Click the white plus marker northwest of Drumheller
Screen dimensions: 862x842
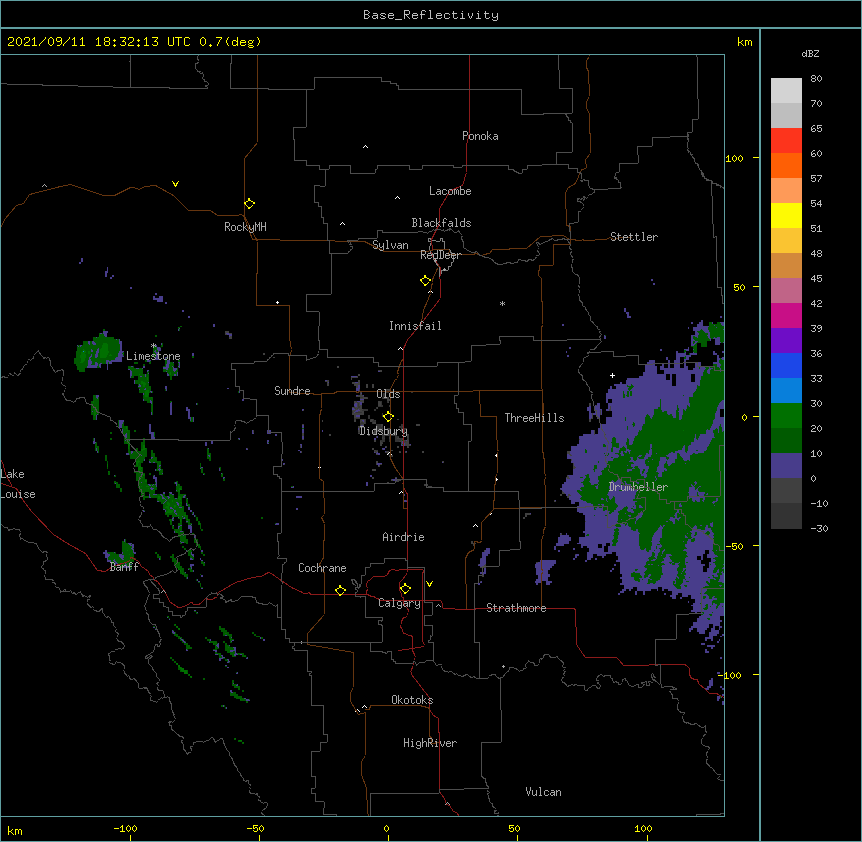click(612, 375)
